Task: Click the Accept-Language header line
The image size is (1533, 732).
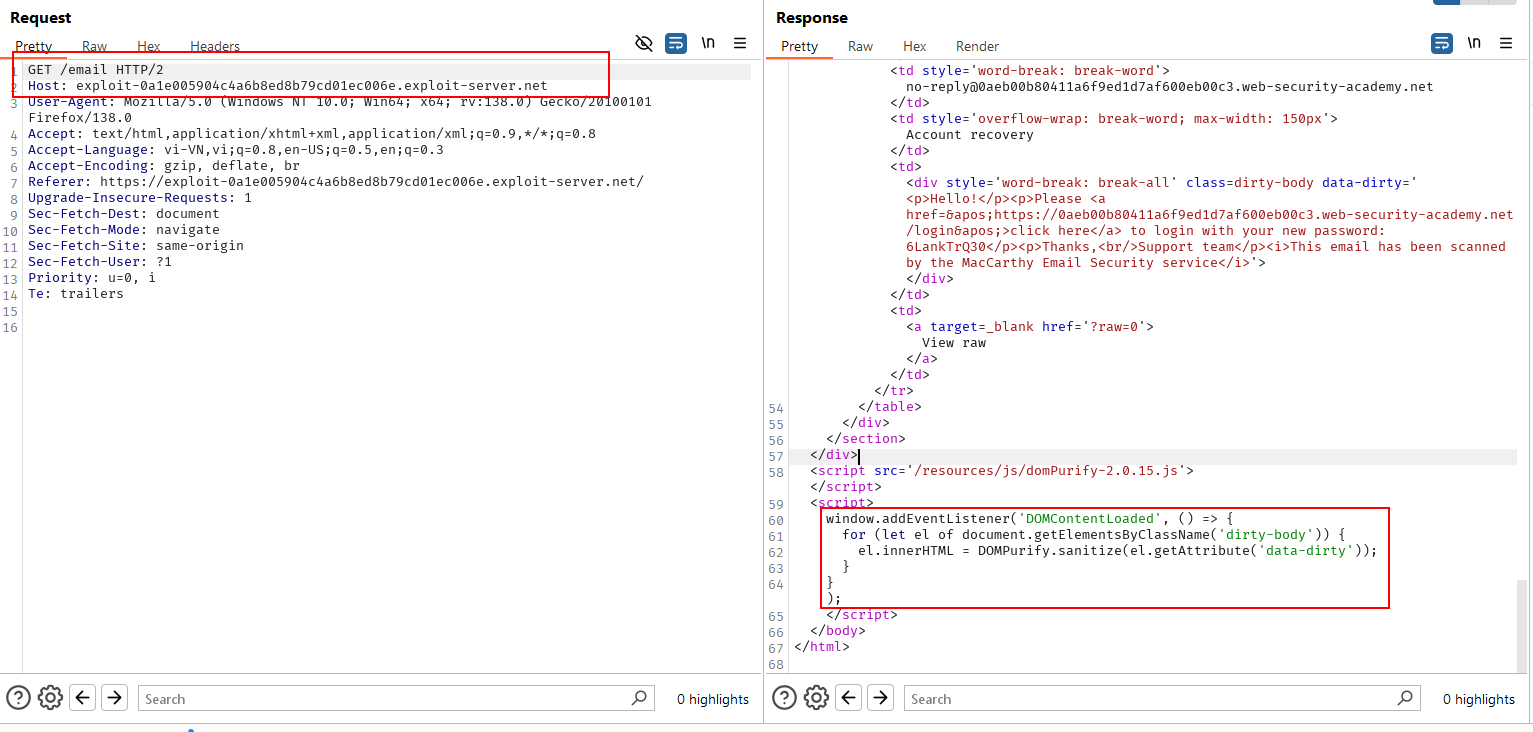Action: (236, 150)
